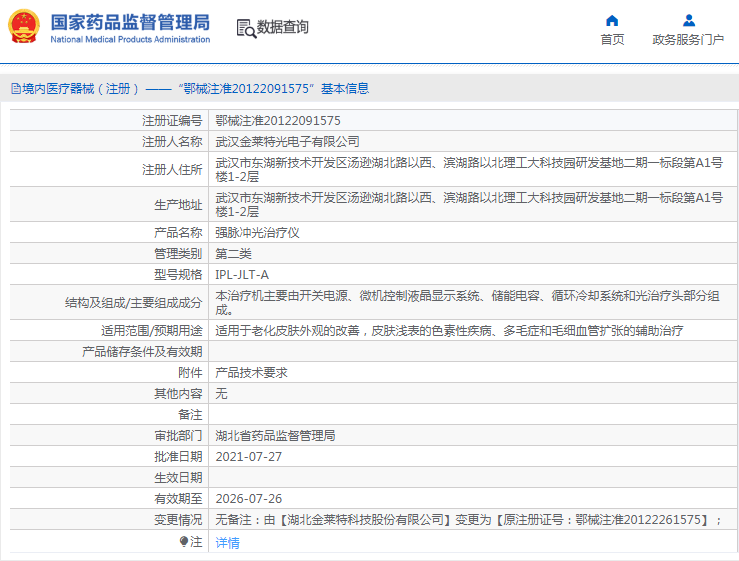Select registration number 鄂械注准20122091575 value

coord(278,121)
